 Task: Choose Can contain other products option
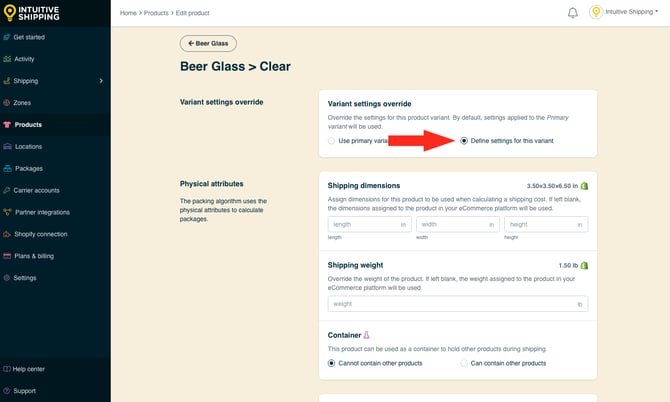pos(464,363)
